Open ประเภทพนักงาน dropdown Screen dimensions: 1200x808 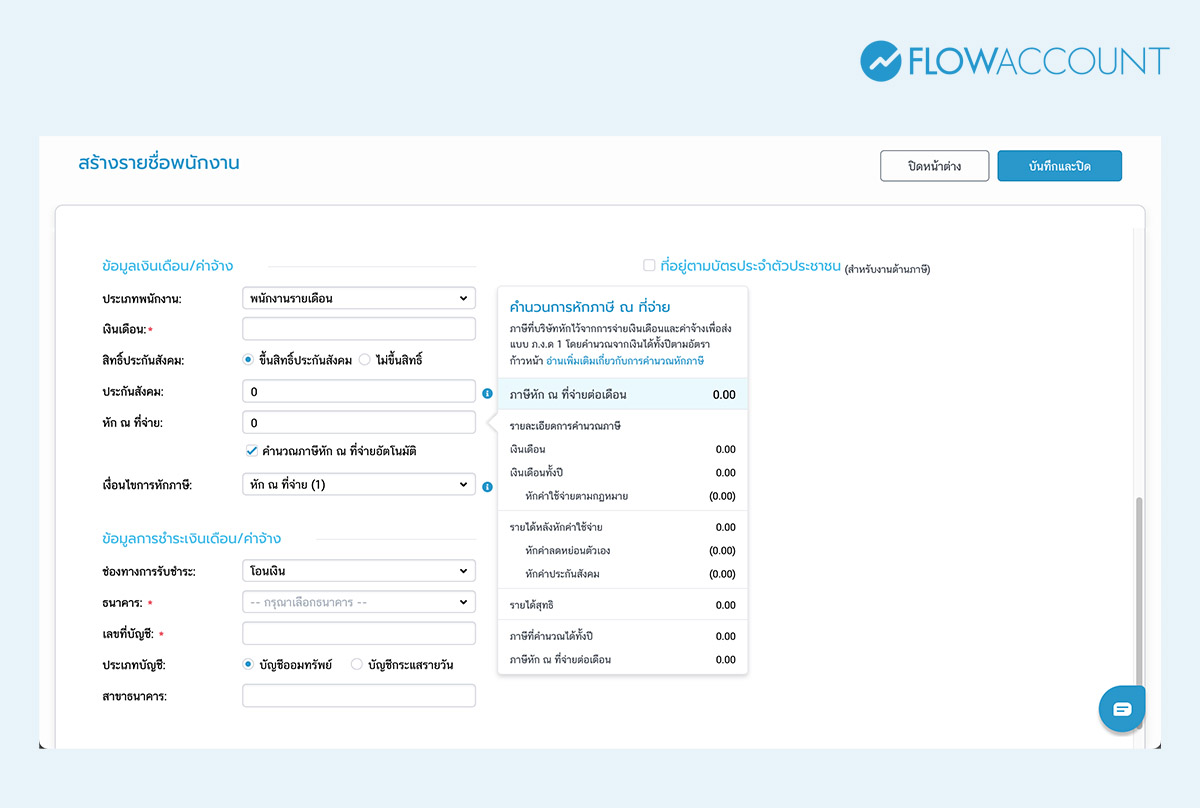359,298
